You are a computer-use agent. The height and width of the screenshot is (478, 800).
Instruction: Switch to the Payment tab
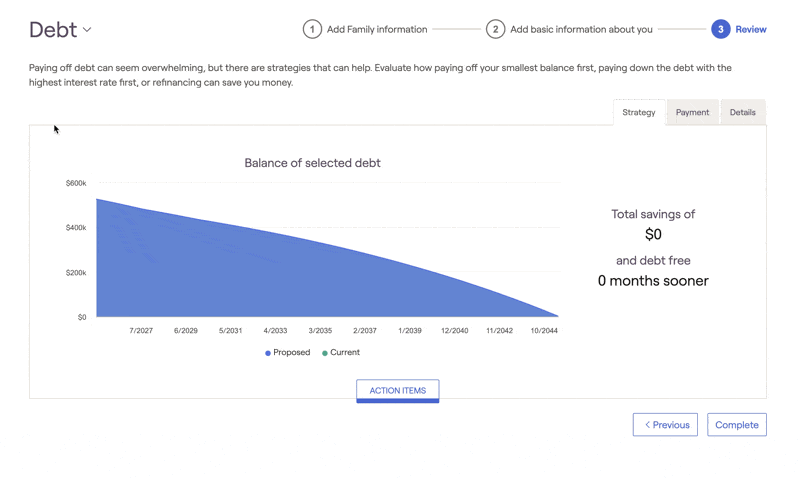point(692,112)
